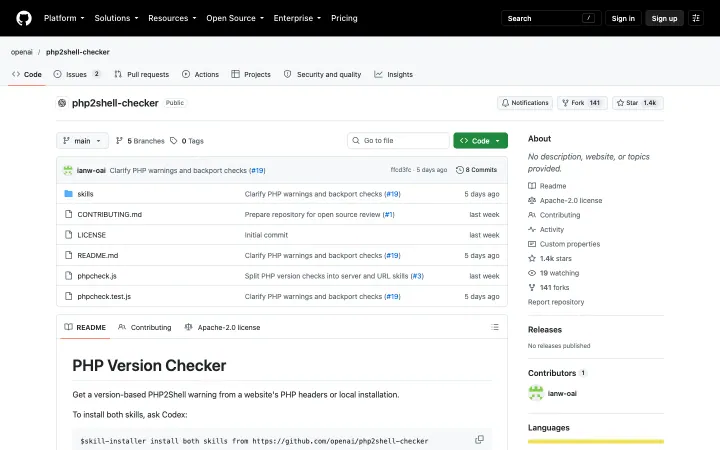720x450 pixels.
Task: Click the Sign up button
Action: click(x=664, y=18)
